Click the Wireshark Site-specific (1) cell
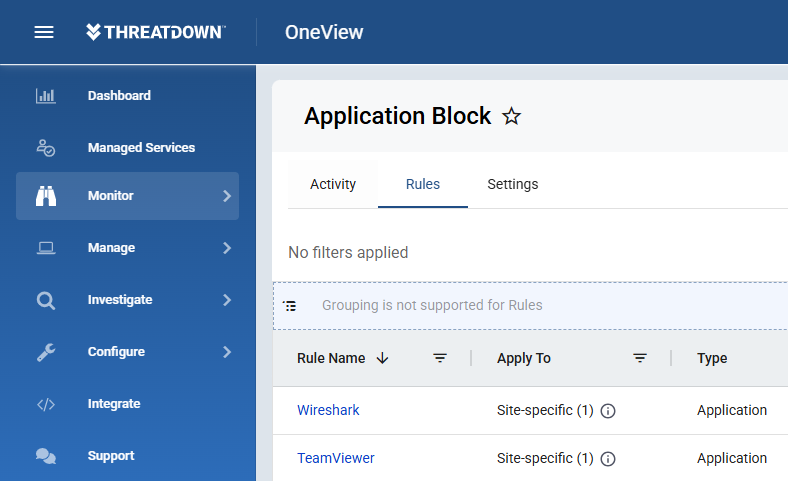The width and height of the screenshot is (788, 481). [x=545, y=410]
